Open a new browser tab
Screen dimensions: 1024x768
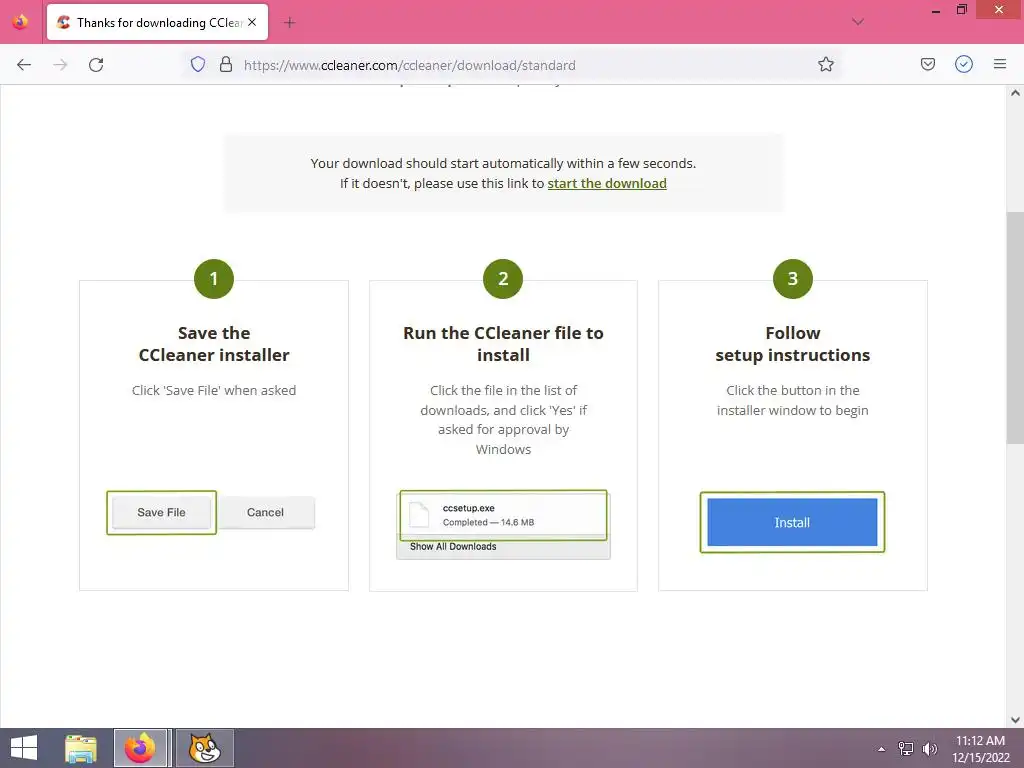coord(289,23)
